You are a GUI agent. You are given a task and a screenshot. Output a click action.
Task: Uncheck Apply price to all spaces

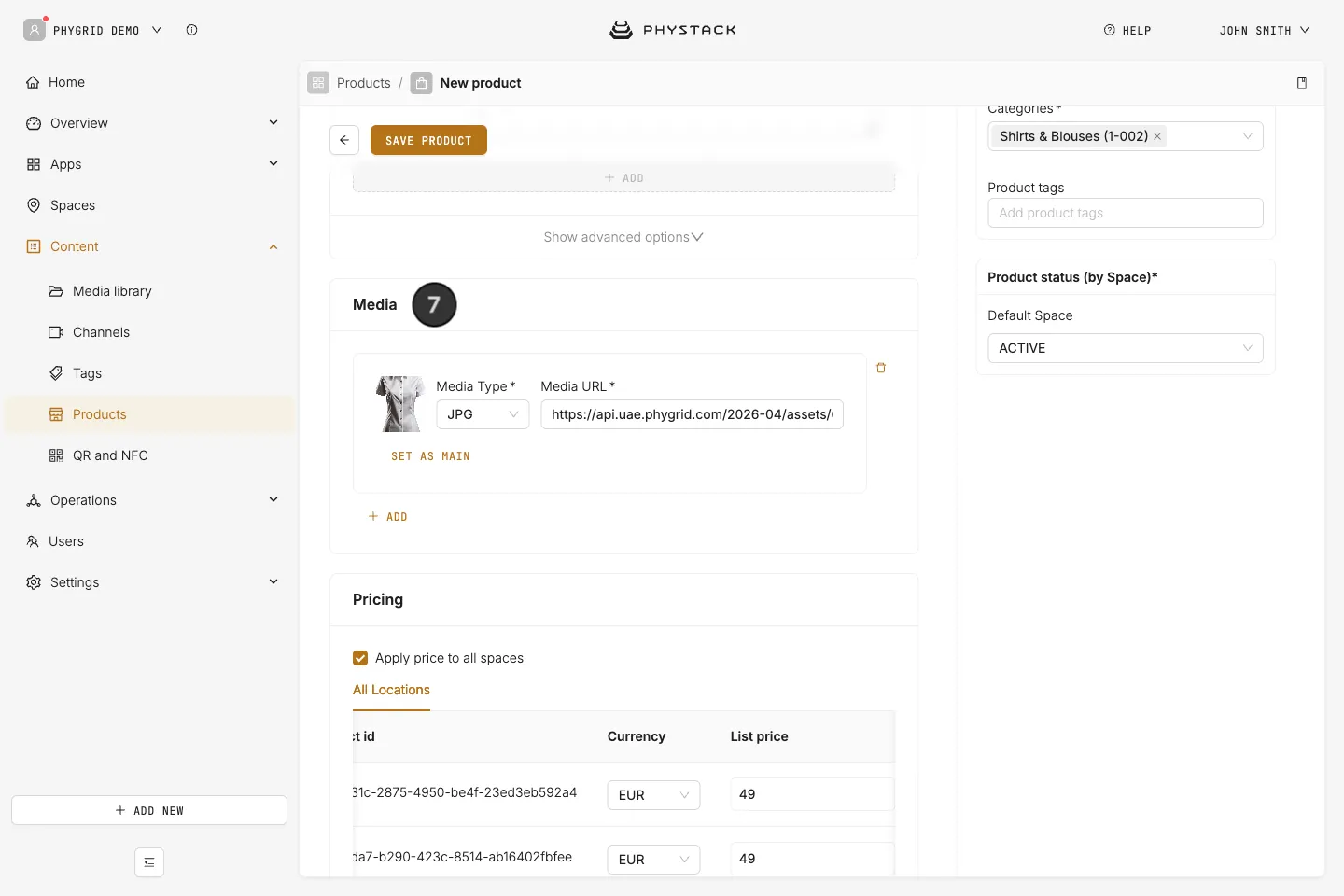(360, 658)
